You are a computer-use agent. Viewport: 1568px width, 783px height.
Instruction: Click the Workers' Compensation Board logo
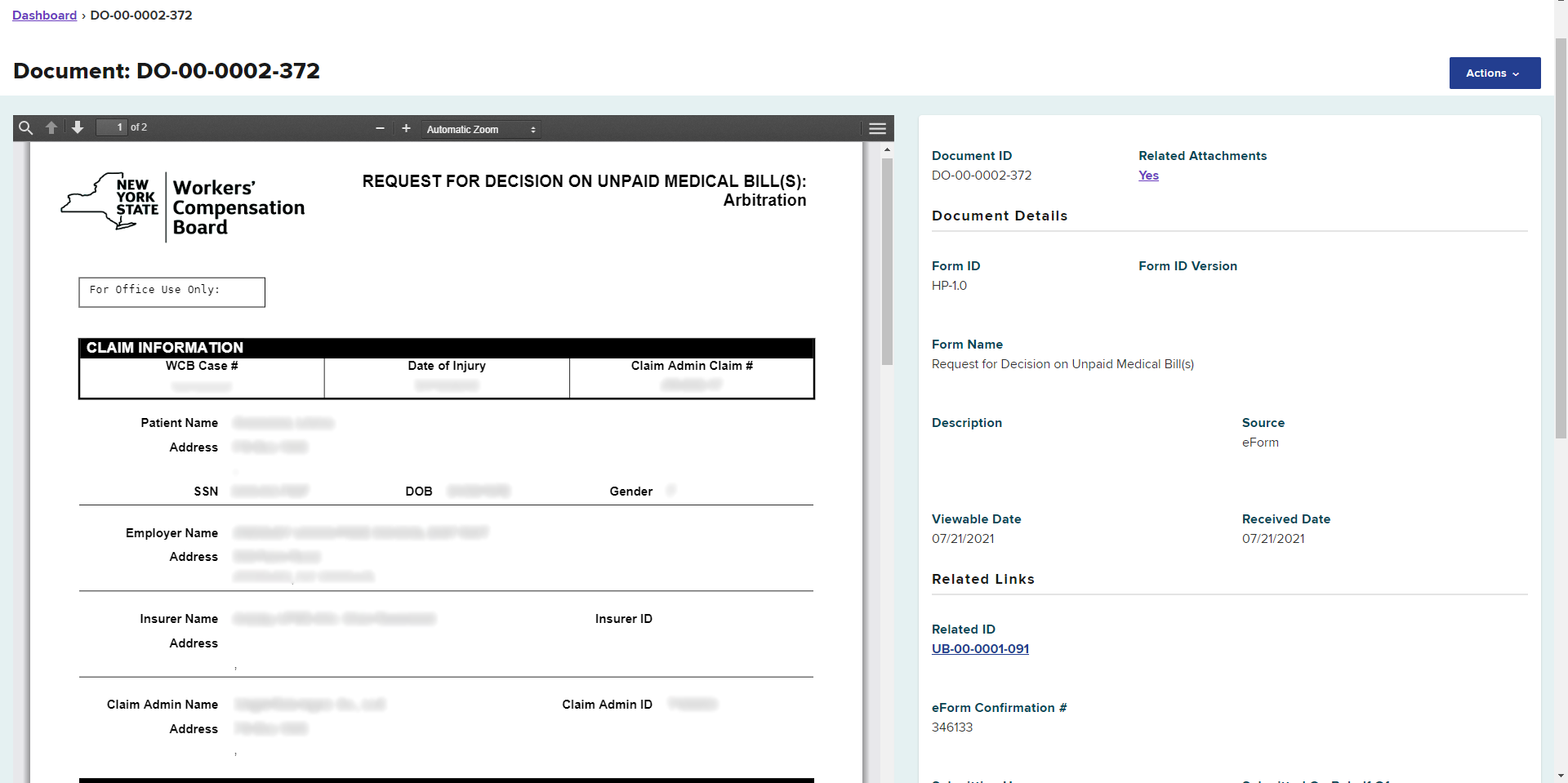point(183,207)
